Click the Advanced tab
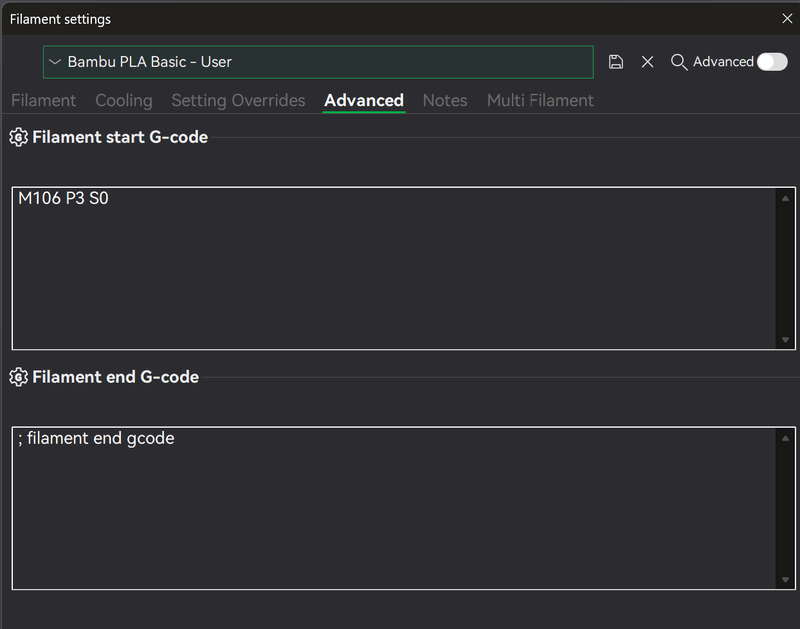This screenshot has width=800, height=629. [x=364, y=100]
